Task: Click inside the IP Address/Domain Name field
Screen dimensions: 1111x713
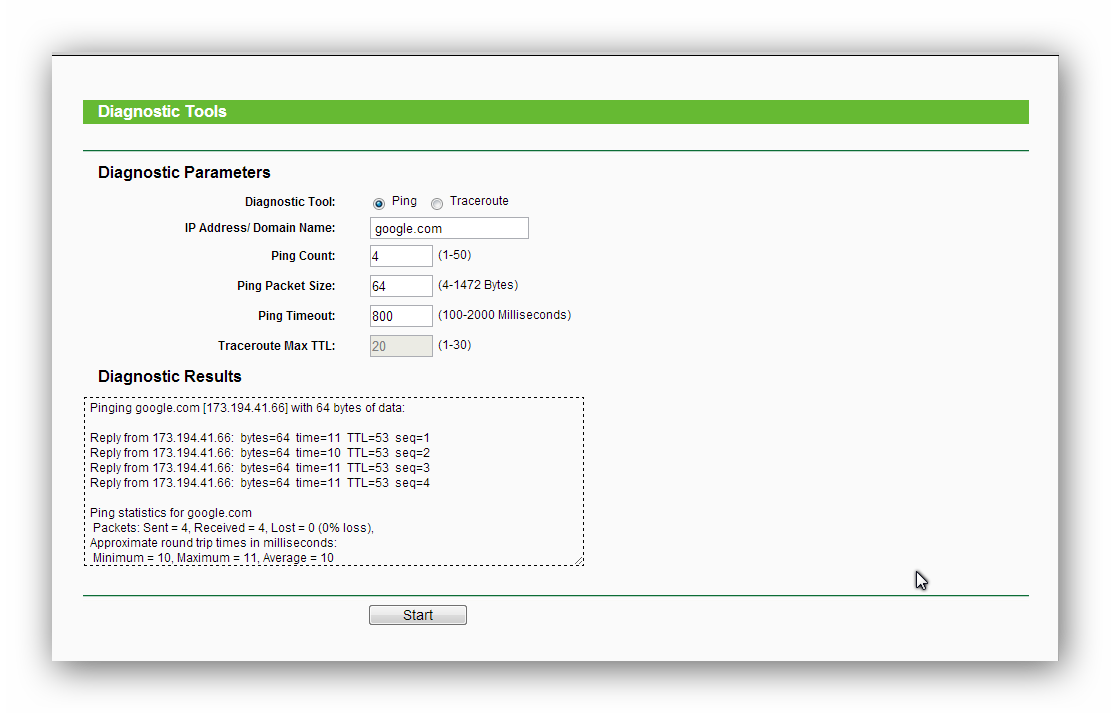Action: tap(449, 228)
